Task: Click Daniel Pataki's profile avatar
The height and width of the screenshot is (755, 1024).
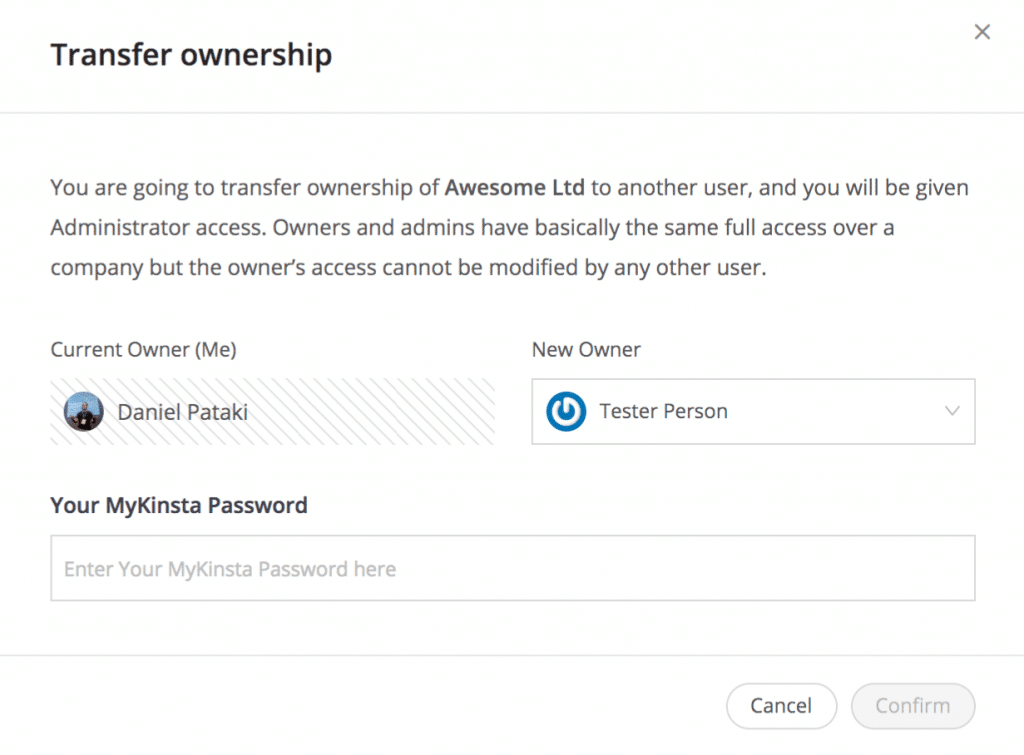Action: click(84, 411)
